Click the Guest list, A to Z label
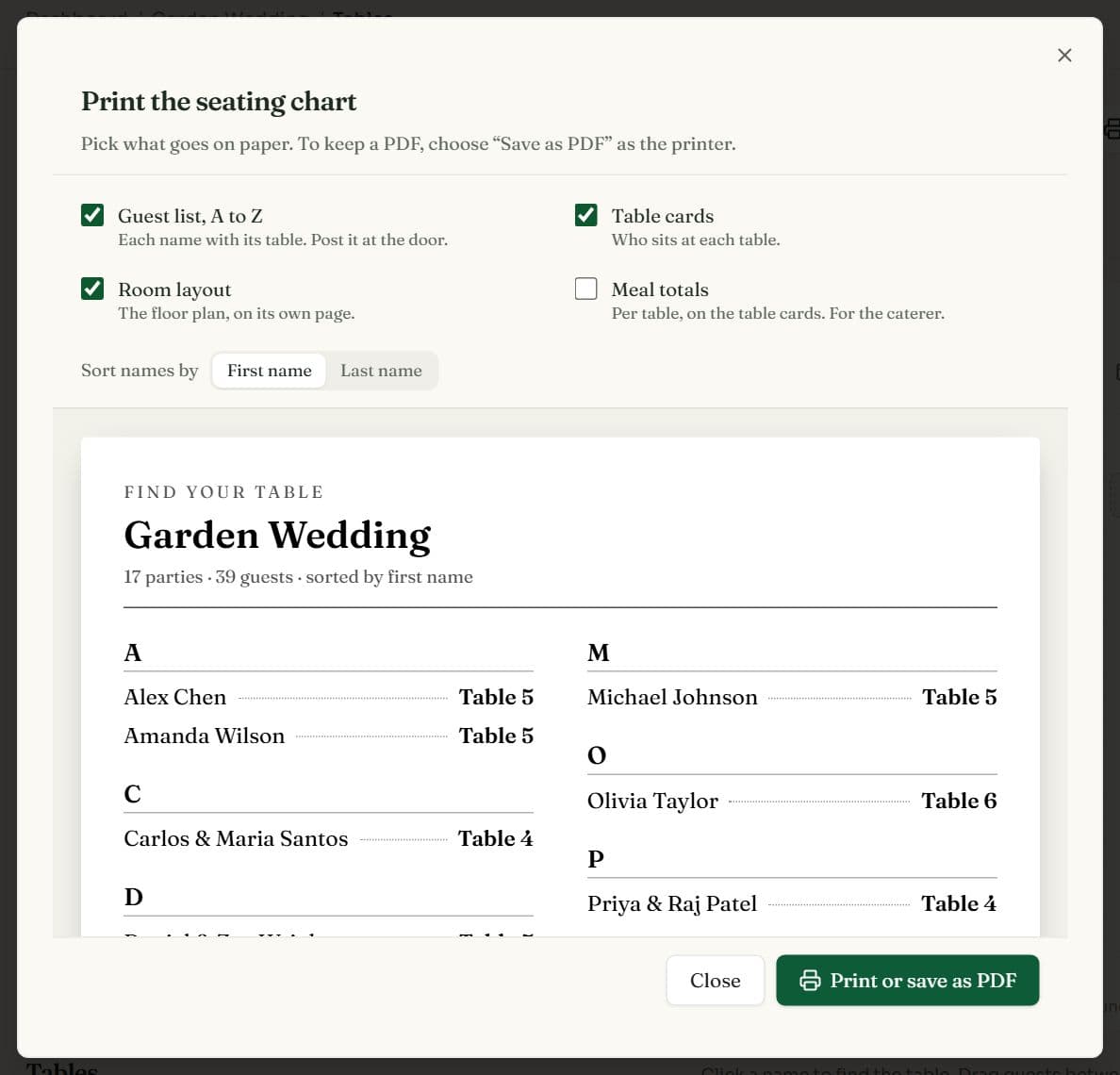Screen dimensions: 1120x1075 pyautogui.click(x=190, y=216)
